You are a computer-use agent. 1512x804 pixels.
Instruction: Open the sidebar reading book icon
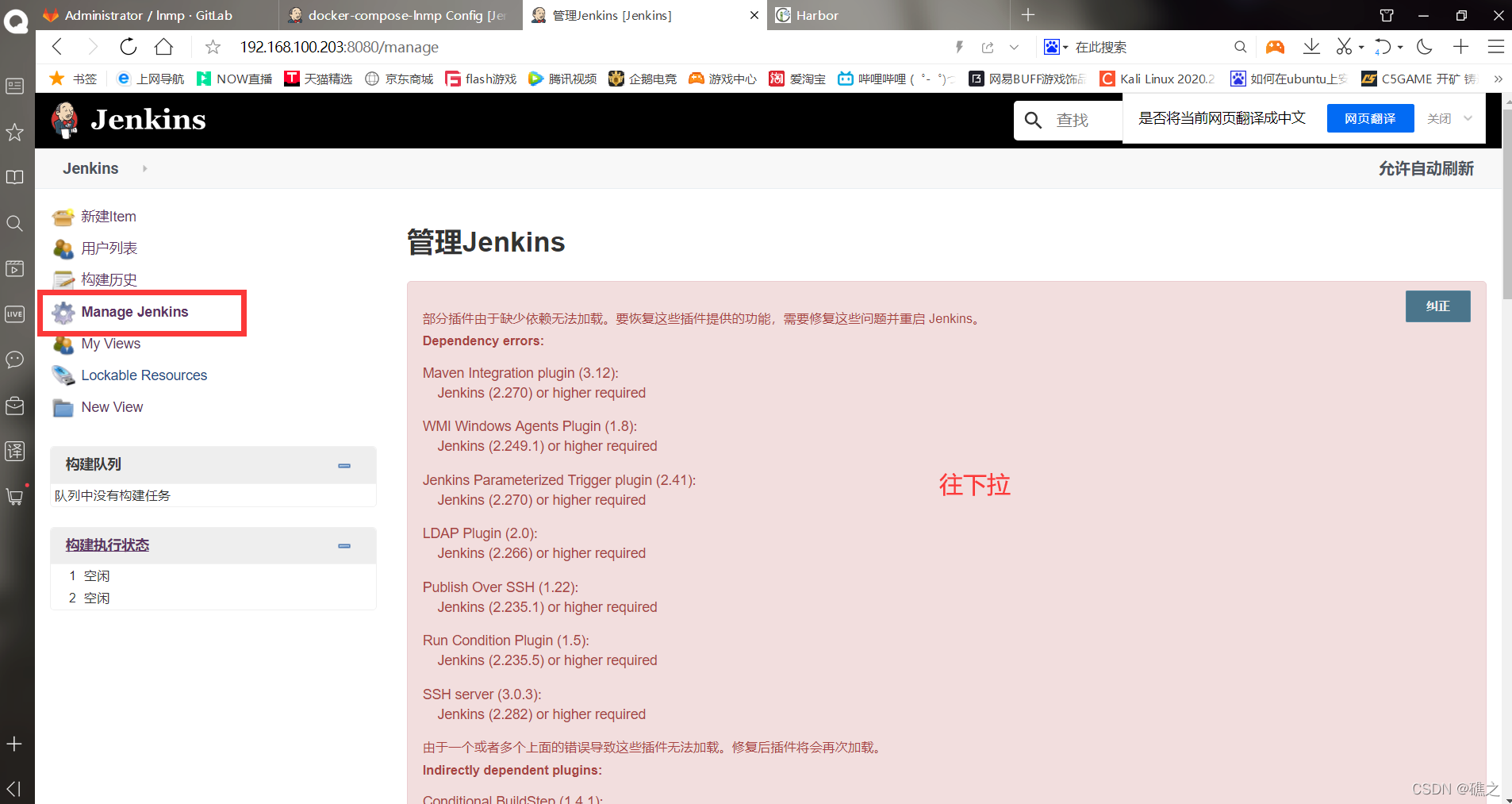[x=15, y=177]
